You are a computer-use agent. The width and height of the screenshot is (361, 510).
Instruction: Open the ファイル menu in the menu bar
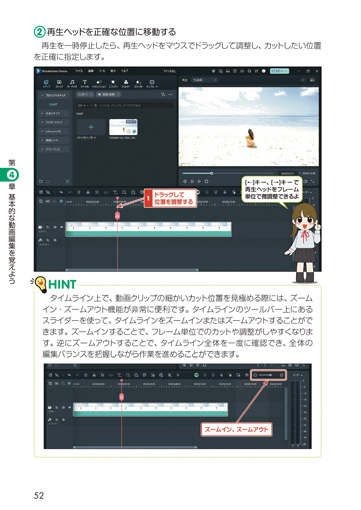(79, 71)
